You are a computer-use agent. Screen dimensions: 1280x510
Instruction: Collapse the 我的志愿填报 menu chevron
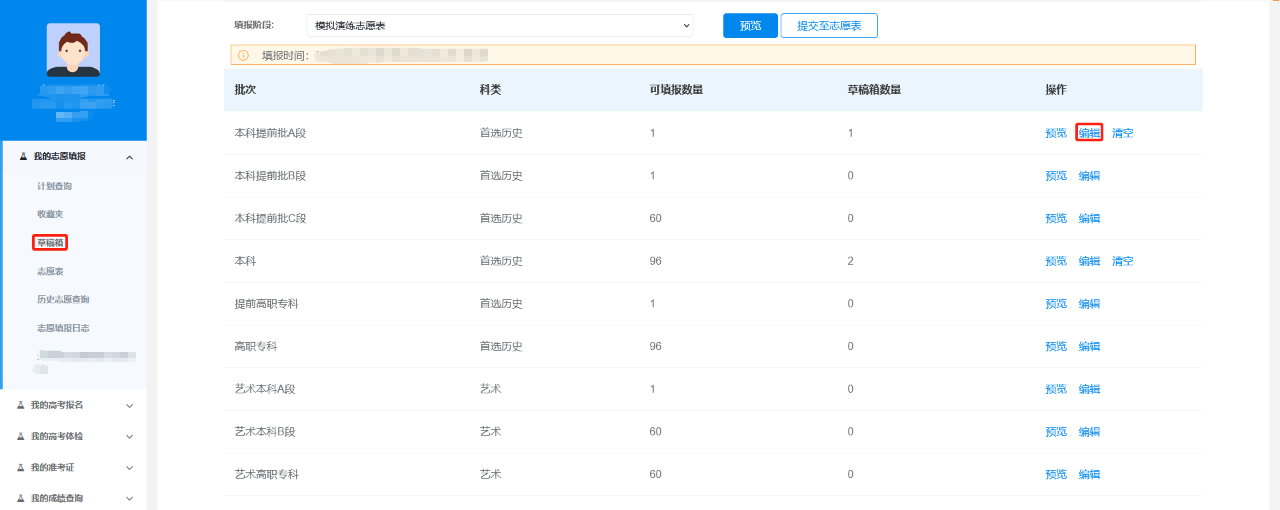pos(129,157)
